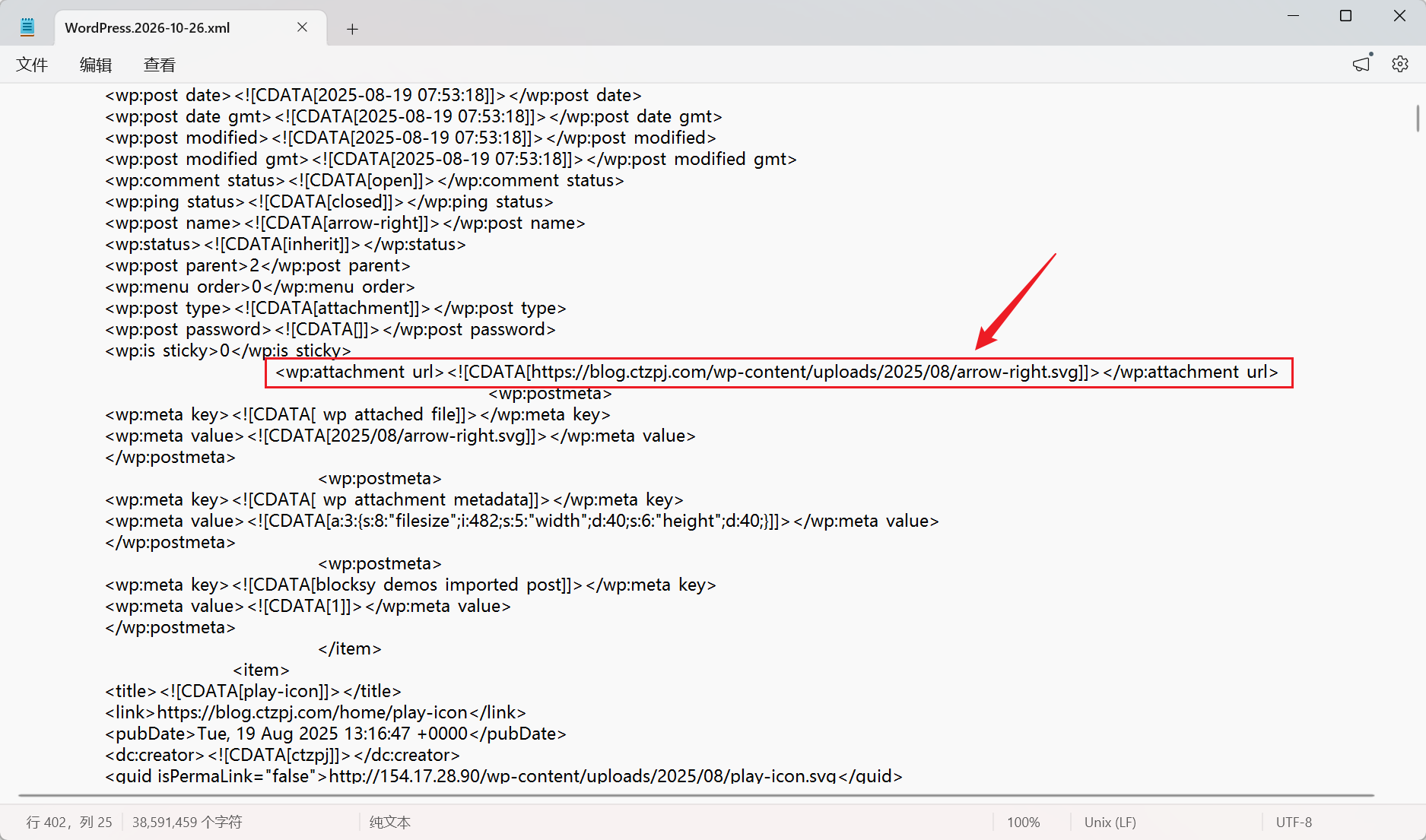Viewport: 1426px width, 840px height.
Task: Add a new tab with plus button
Action: pos(352,29)
